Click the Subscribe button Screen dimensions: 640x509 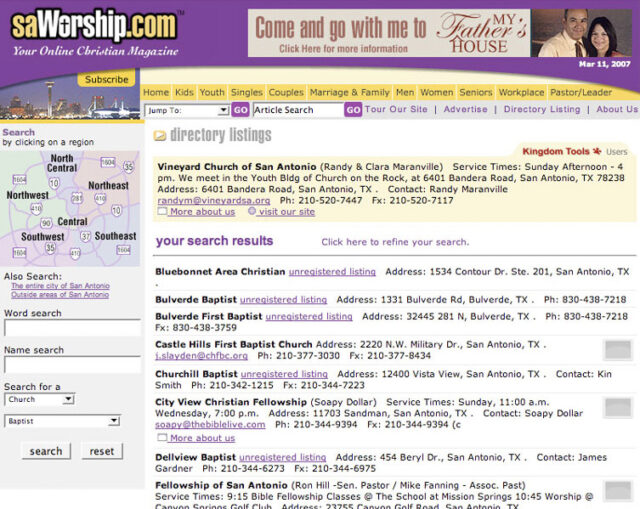click(107, 80)
